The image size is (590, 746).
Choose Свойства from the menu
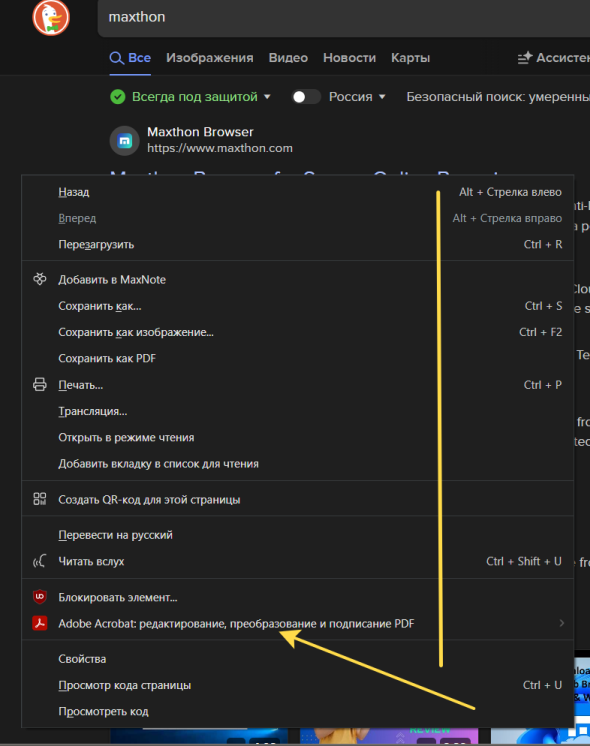(x=297, y=659)
